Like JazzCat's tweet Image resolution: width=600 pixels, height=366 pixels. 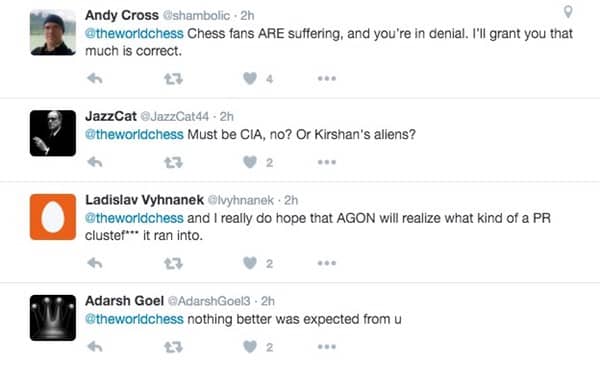[250, 162]
